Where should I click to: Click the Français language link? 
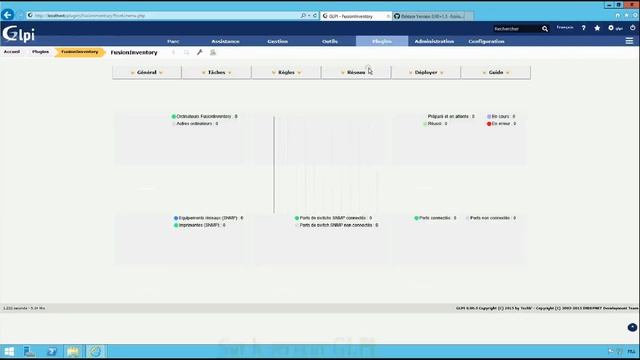pyautogui.click(x=565, y=27)
